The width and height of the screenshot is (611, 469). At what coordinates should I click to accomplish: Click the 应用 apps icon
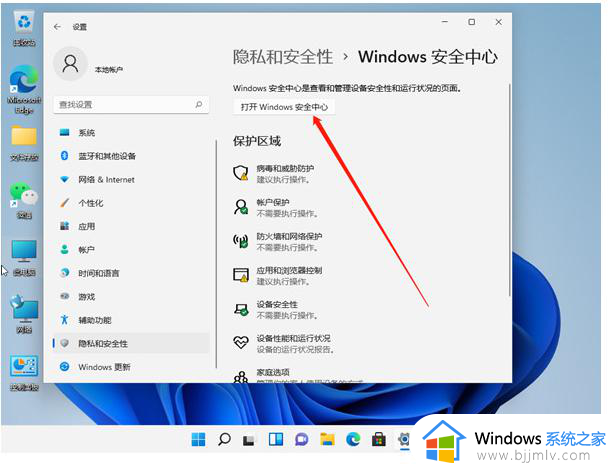tap(65, 226)
